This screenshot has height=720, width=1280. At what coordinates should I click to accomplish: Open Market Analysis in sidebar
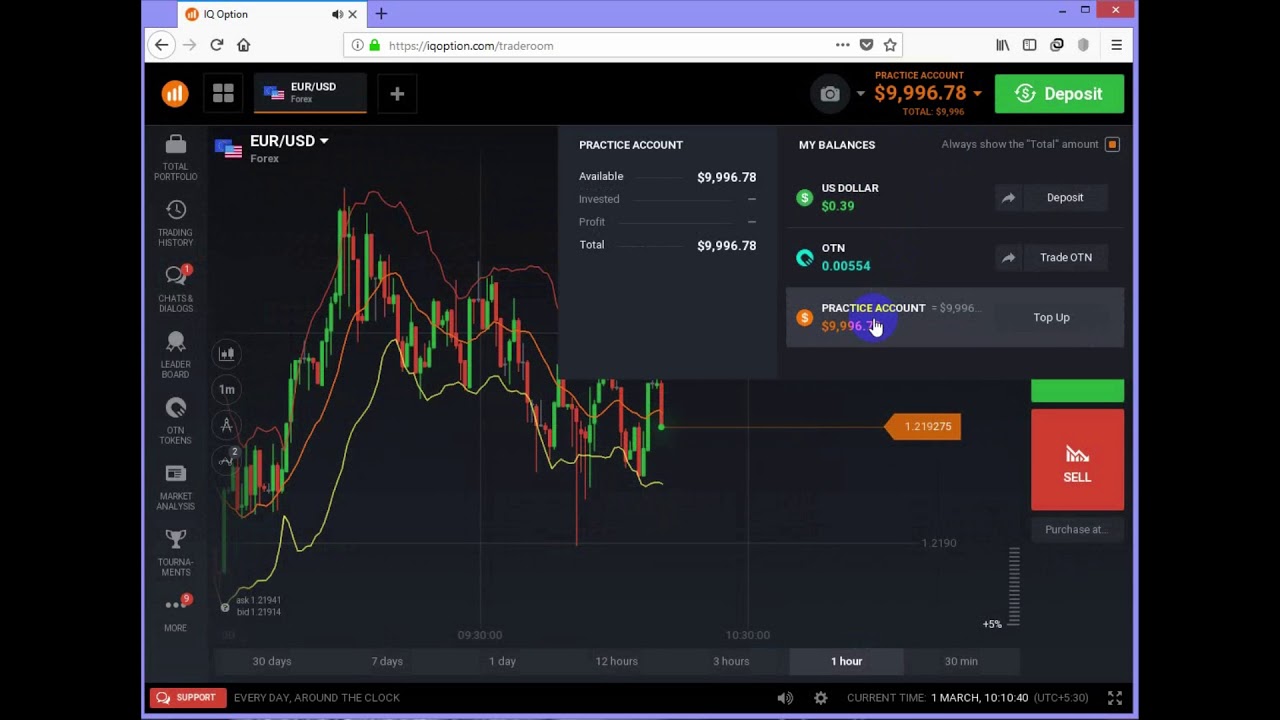tap(175, 487)
